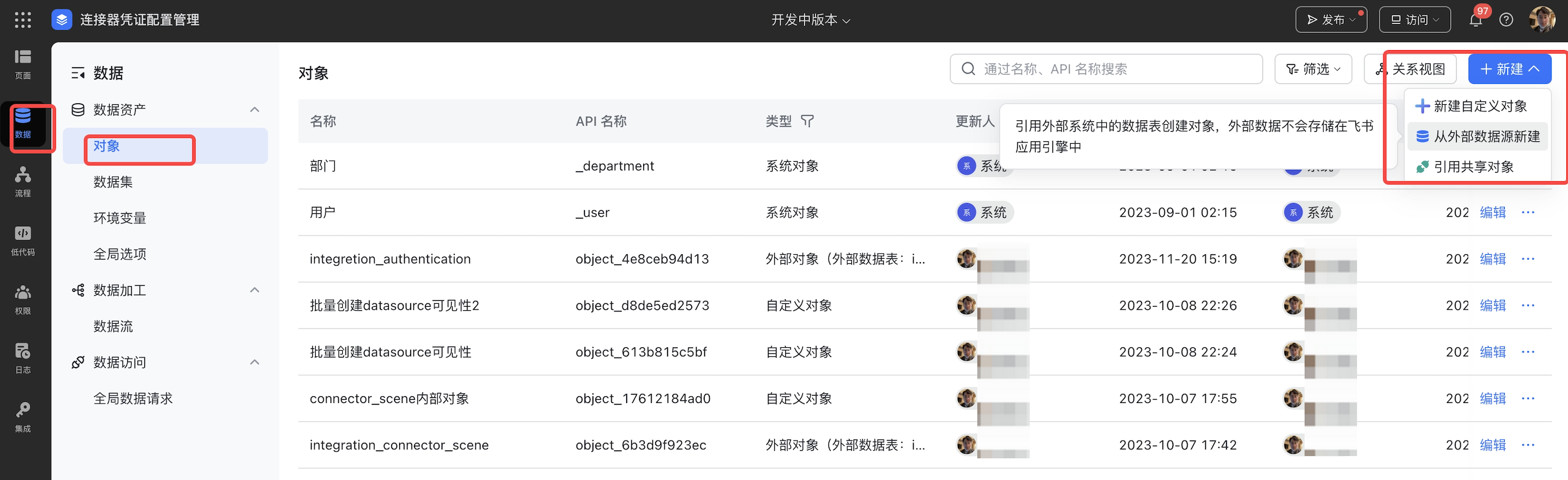Focus the 通过名称、API 名称搜索 field
1568x480 pixels.
[x=1106, y=69]
